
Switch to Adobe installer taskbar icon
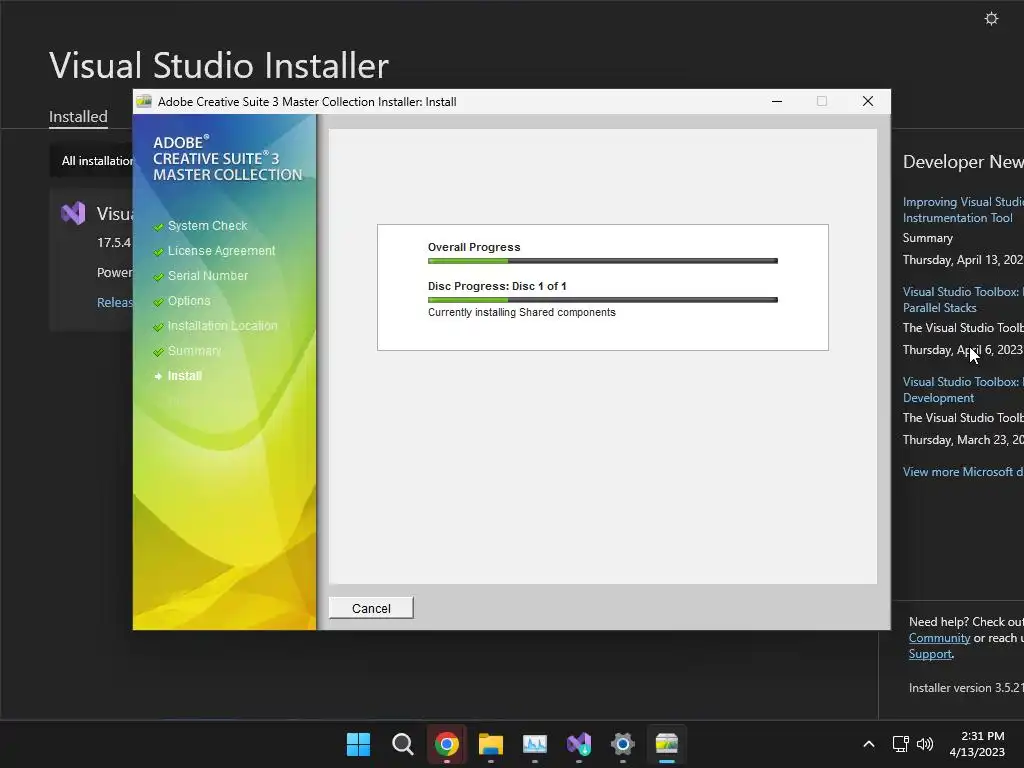(667, 744)
